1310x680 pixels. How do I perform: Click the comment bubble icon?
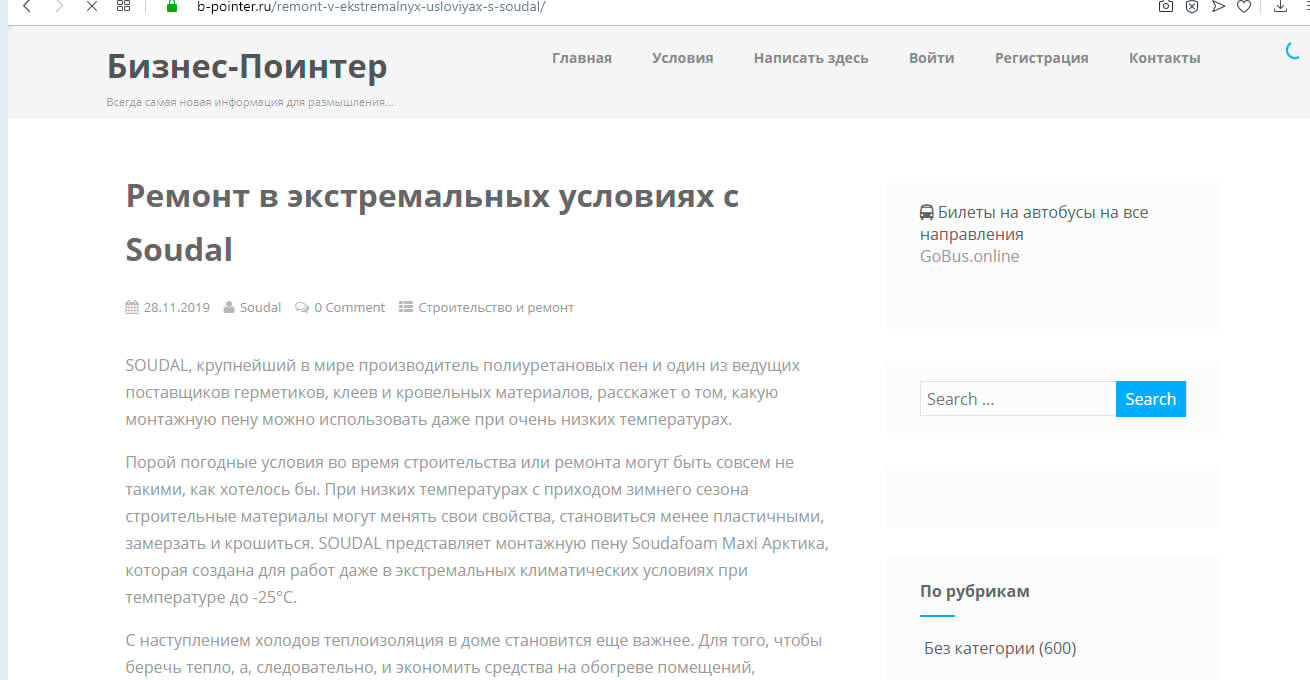[302, 307]
